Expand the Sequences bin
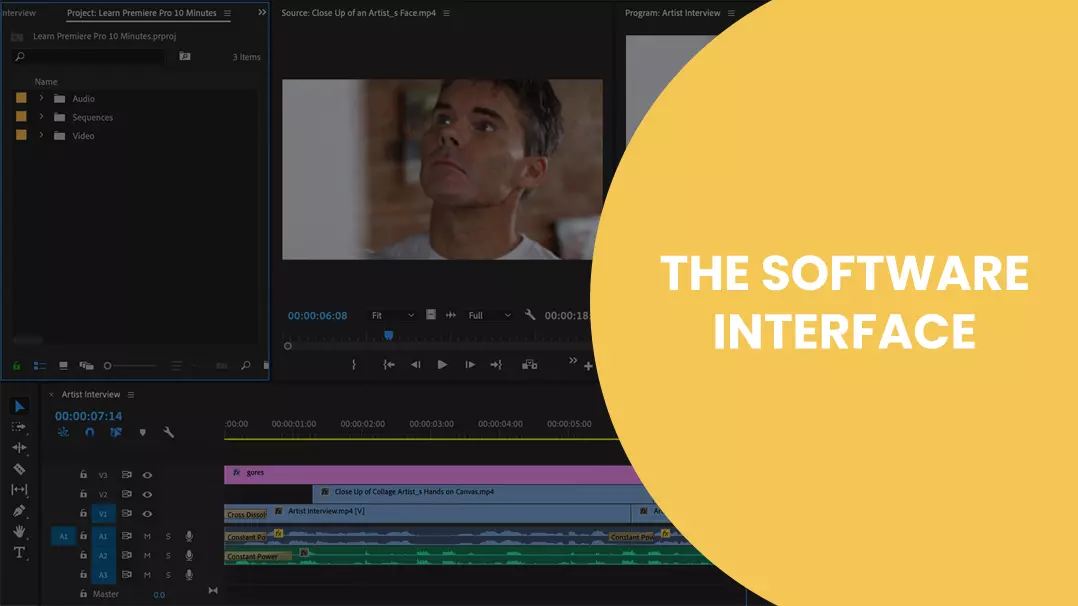The width and height of the screenshot is (1078, 606). [x=41, y=117]
